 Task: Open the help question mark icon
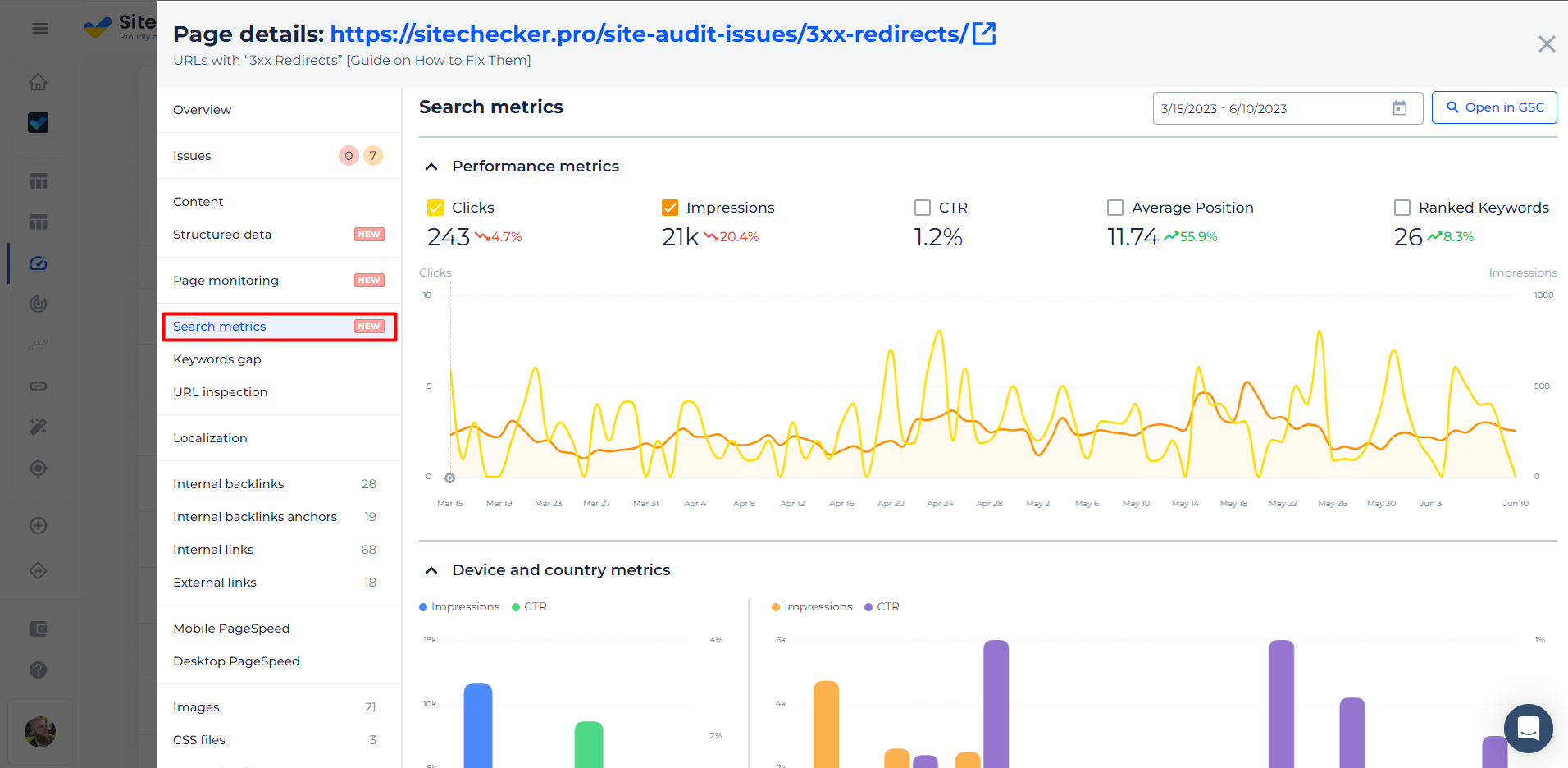tap(39, 670)
